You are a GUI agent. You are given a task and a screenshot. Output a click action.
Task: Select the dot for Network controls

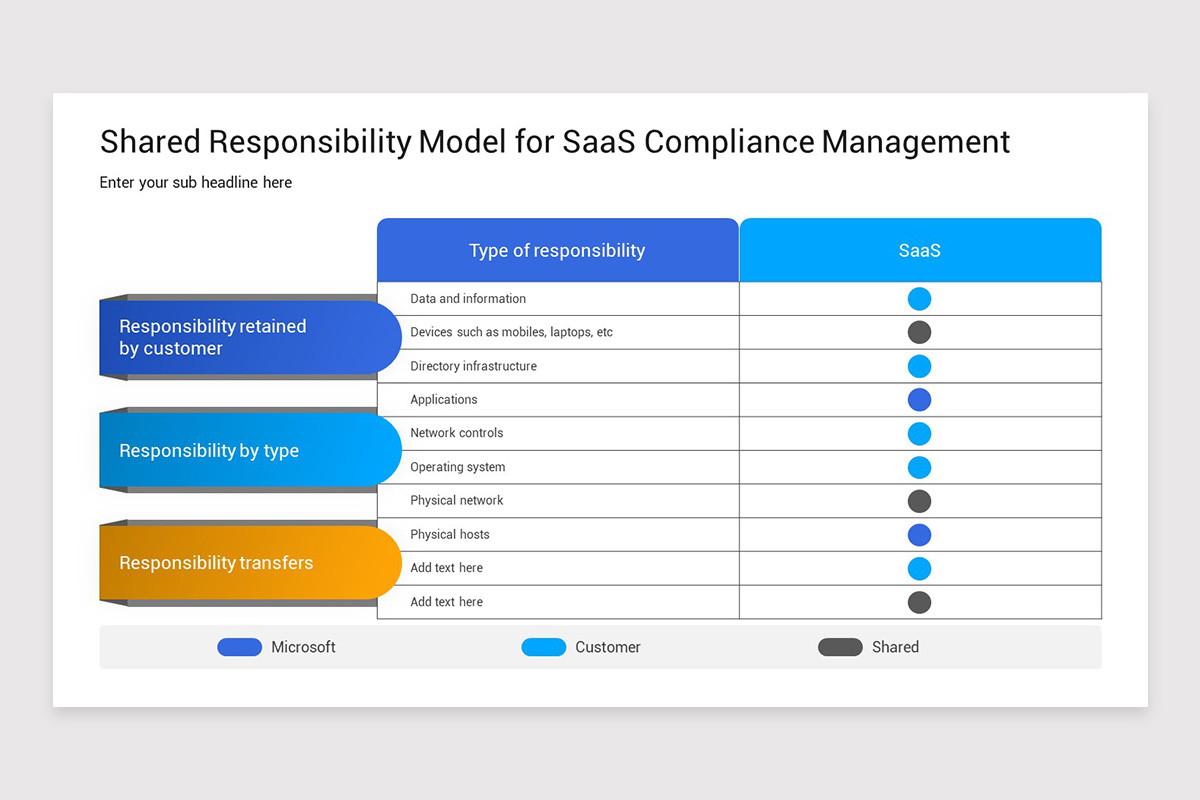click(x=919, y=433)
